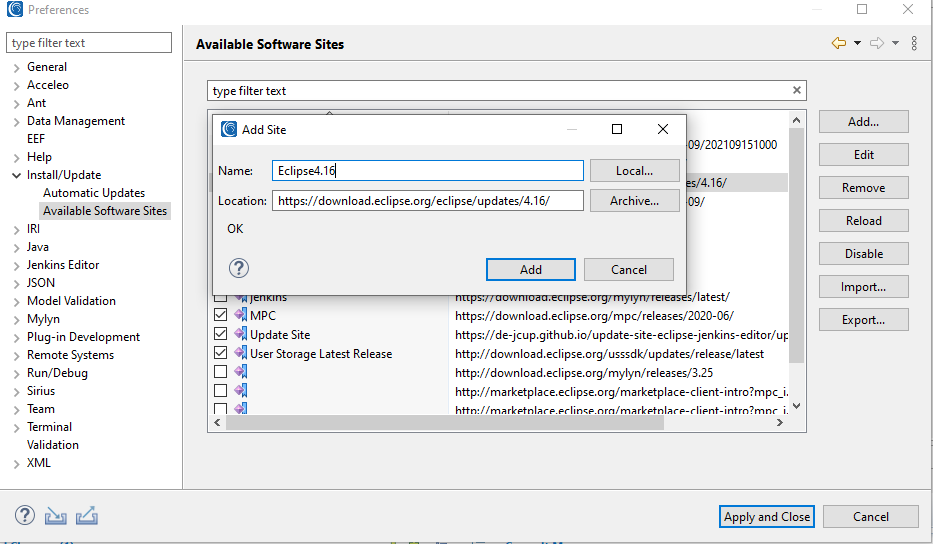Viewport: 933px width, 544px height.
Task: Click the Remove site button
Action: coord(863,187)
